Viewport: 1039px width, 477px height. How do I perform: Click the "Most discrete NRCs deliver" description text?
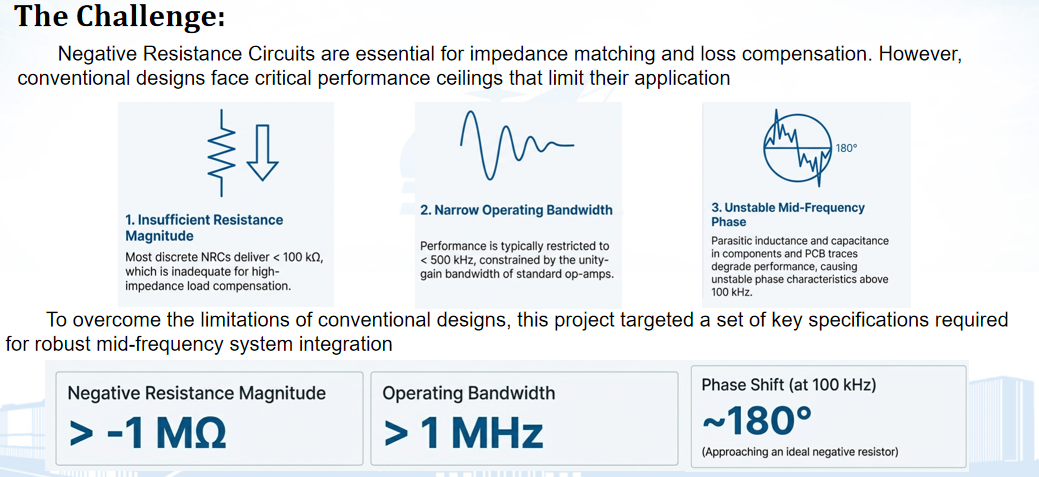click(224, 271)
